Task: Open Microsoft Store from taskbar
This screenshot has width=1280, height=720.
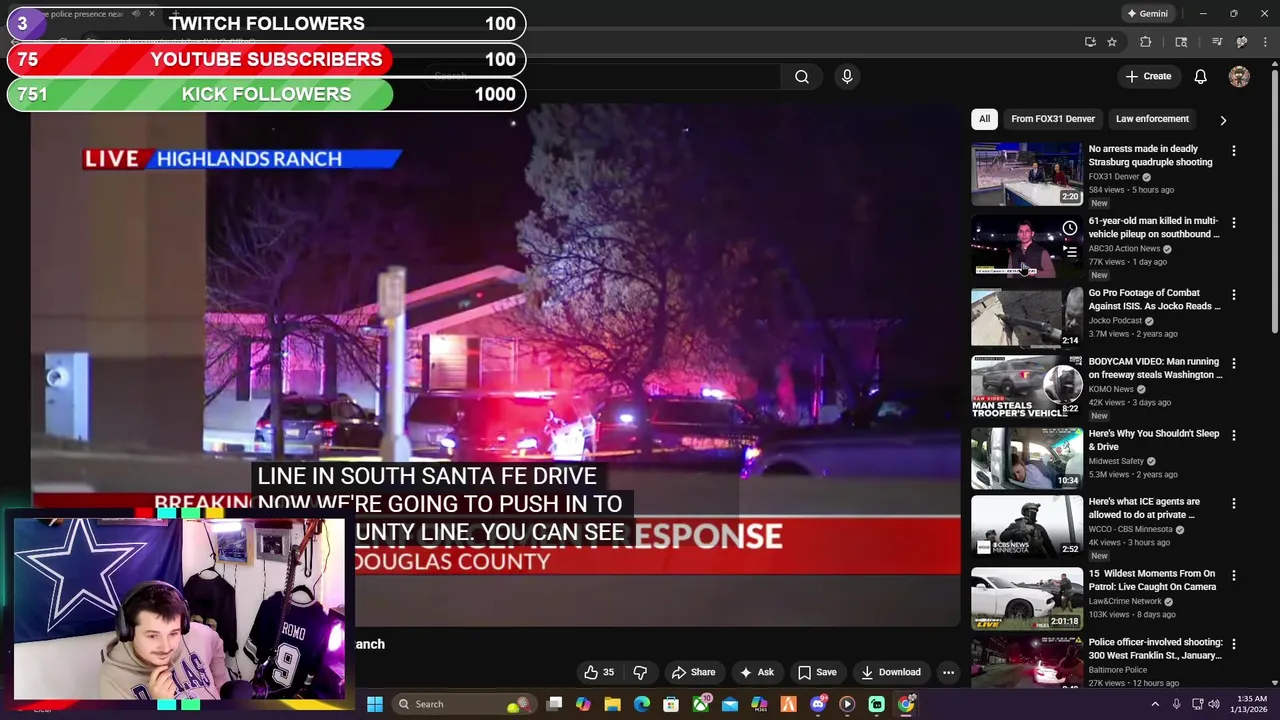Action: pyautogui.click(x=671, y=704)
